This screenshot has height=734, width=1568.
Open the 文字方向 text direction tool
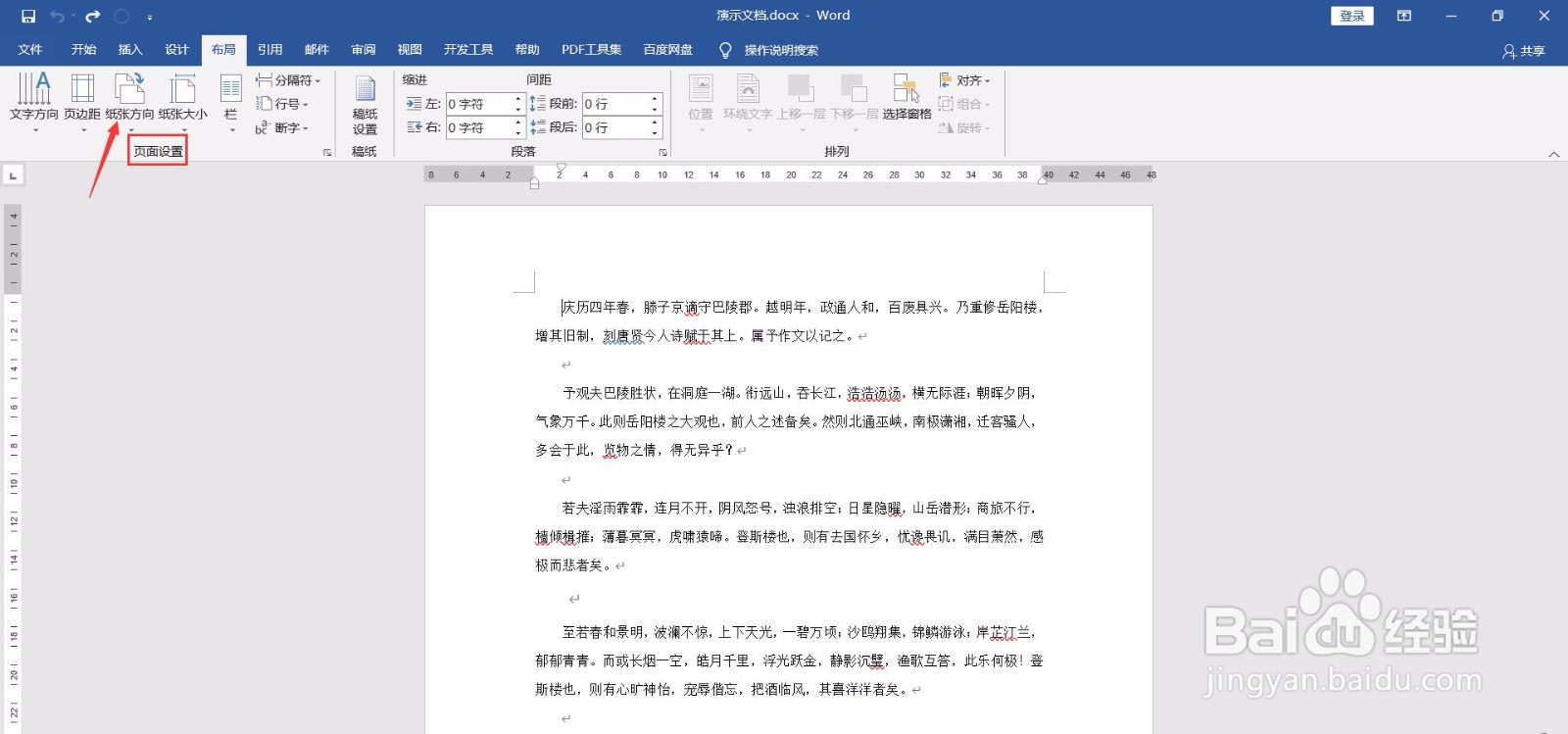pyautogui.click(x=34, y=102)
